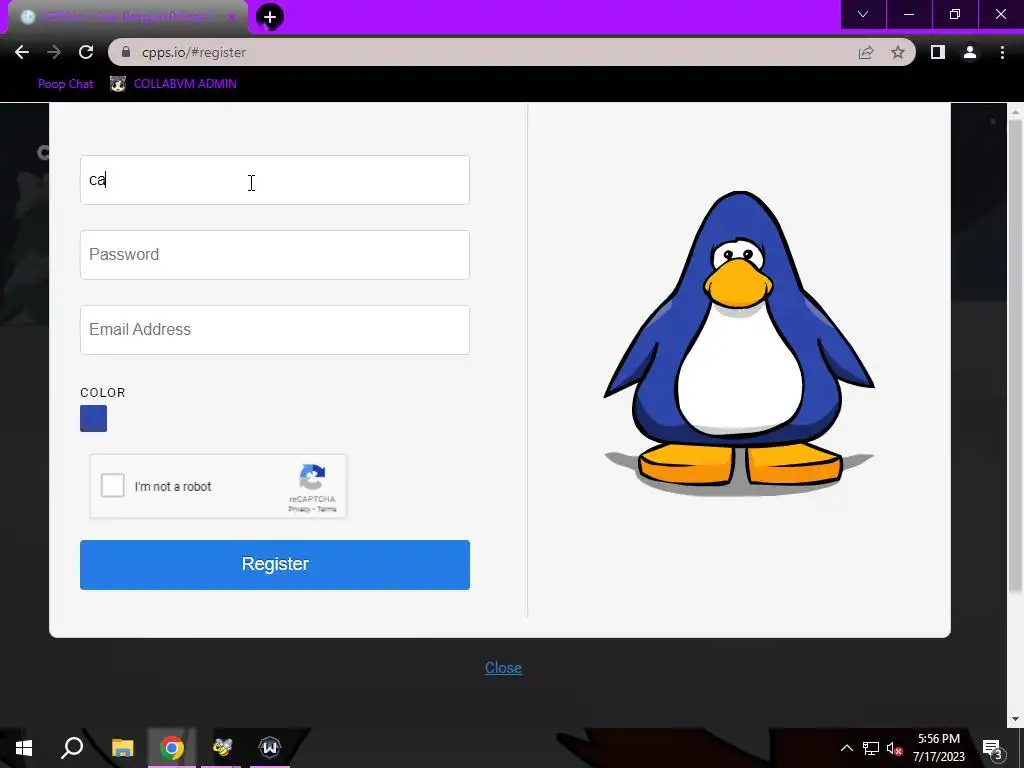Click the Close link below the form
The width and height of the screenshot is (1024, 768).
(x=503, y=667)
